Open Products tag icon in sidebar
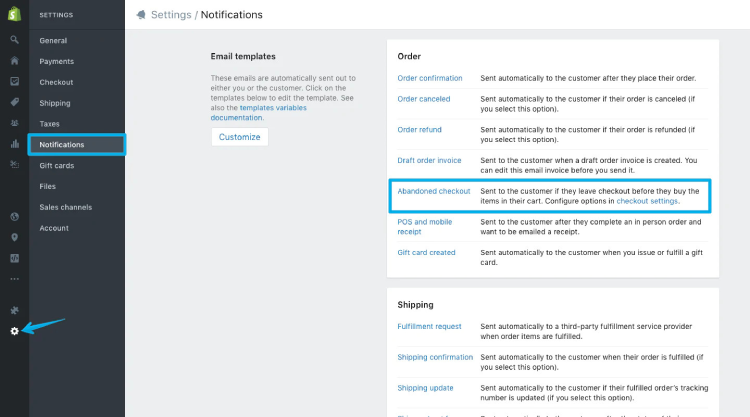 14,102
